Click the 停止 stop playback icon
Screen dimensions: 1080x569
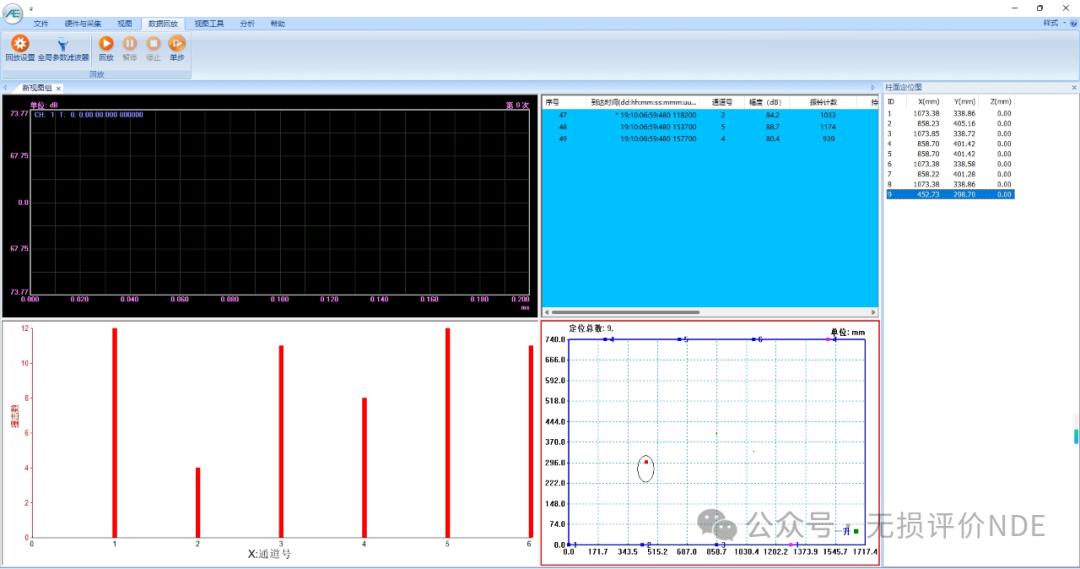153,44
